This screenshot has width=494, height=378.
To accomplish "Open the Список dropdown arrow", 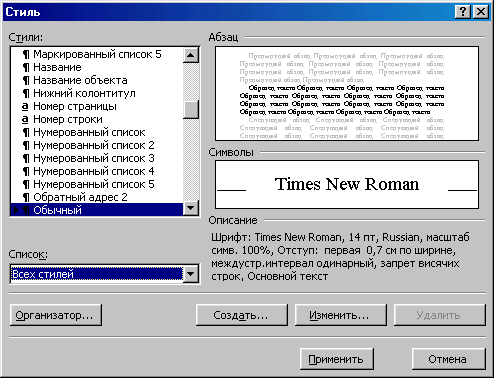I will (x=191, y=274).
